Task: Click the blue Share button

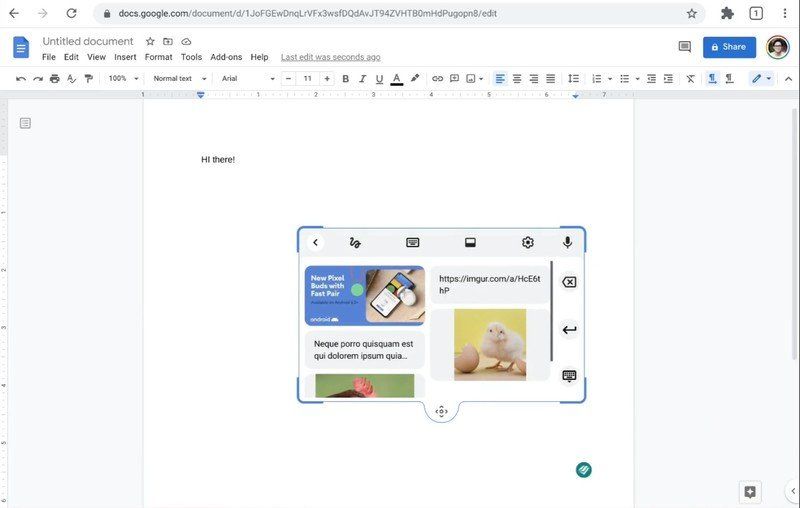Action: coord(729,47)
